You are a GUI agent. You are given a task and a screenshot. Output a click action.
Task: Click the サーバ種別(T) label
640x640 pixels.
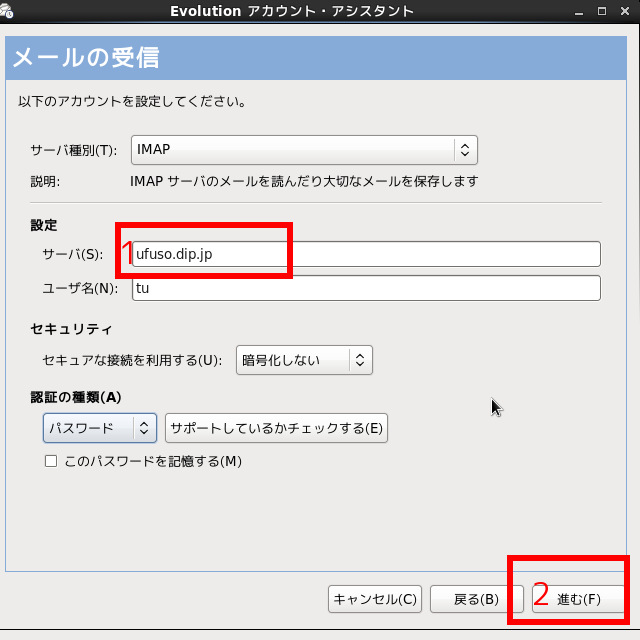pos(74,150)
